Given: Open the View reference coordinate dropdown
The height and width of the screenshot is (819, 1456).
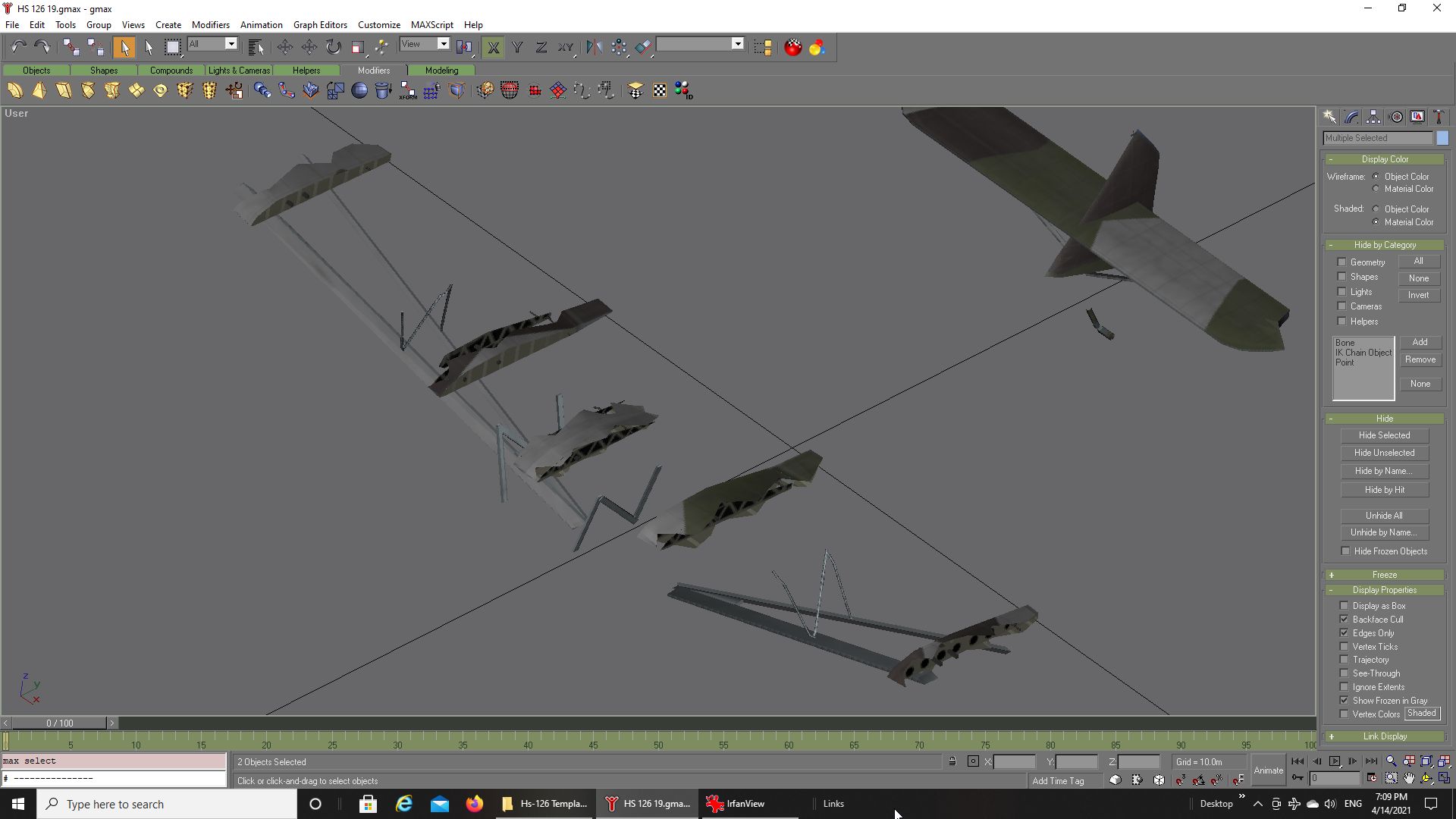Looking at the screenshot, I should click(x=444, y=44).
